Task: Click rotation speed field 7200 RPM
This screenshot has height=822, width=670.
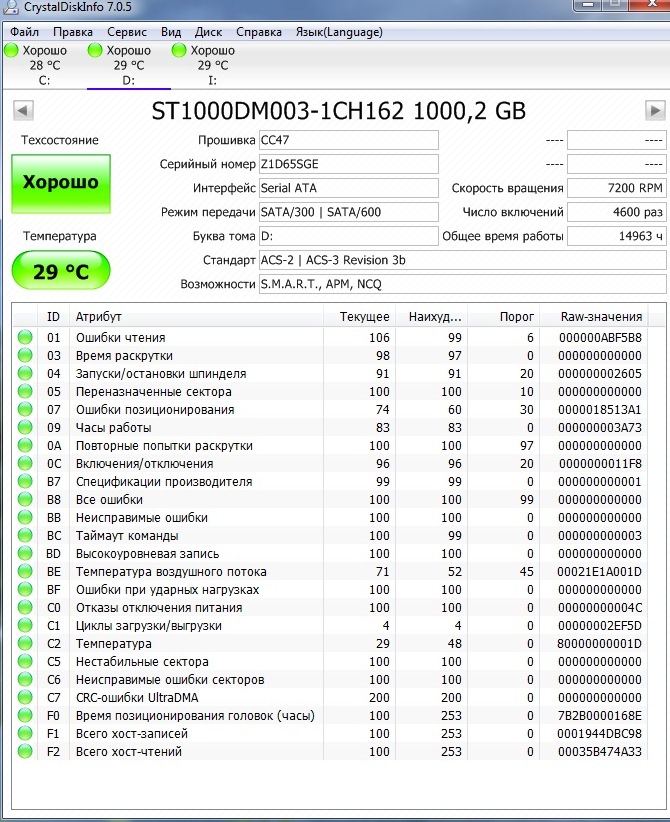Action: [x=617, y=188]
